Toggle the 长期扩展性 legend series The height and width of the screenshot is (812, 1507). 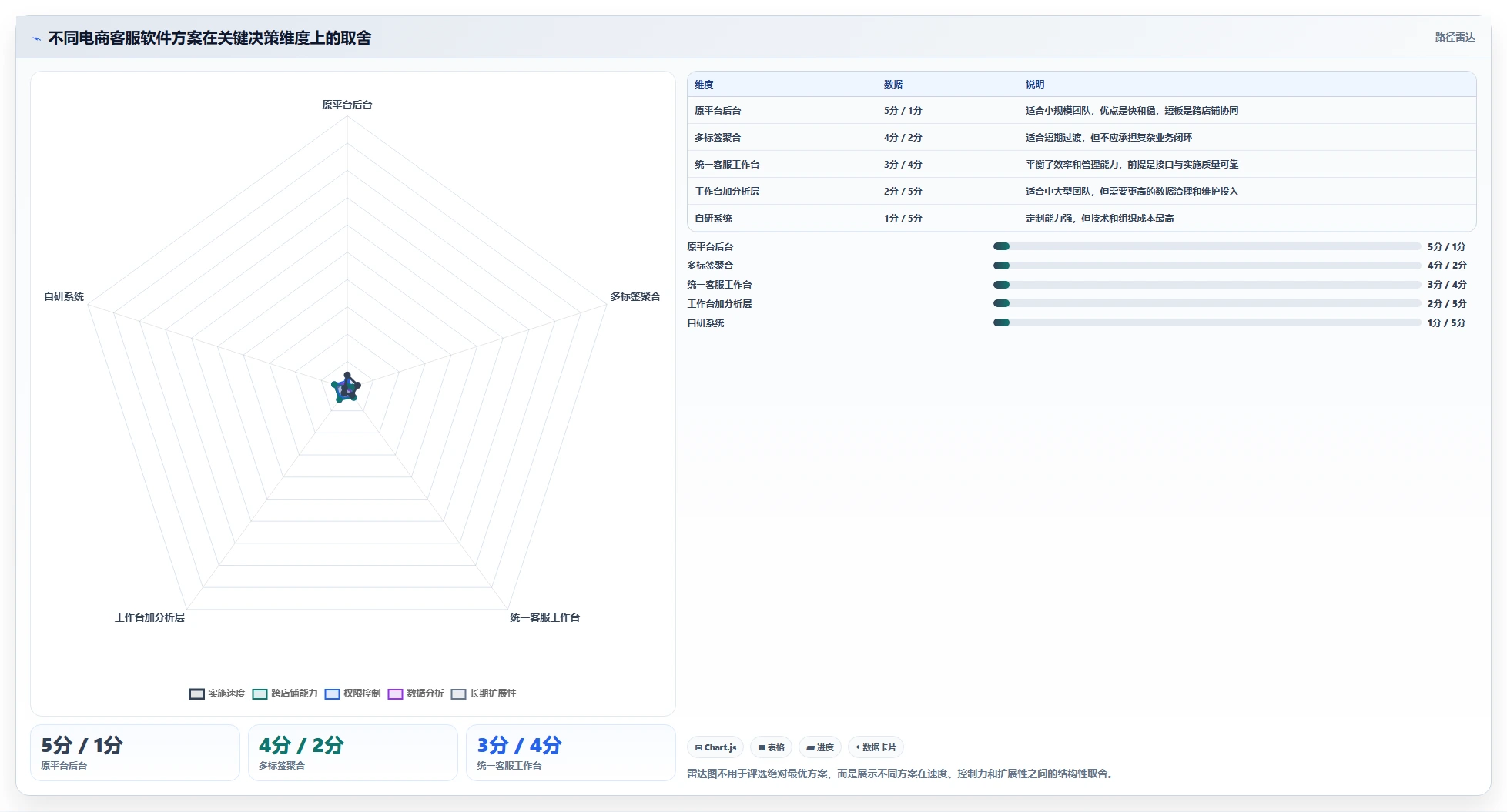484,693
